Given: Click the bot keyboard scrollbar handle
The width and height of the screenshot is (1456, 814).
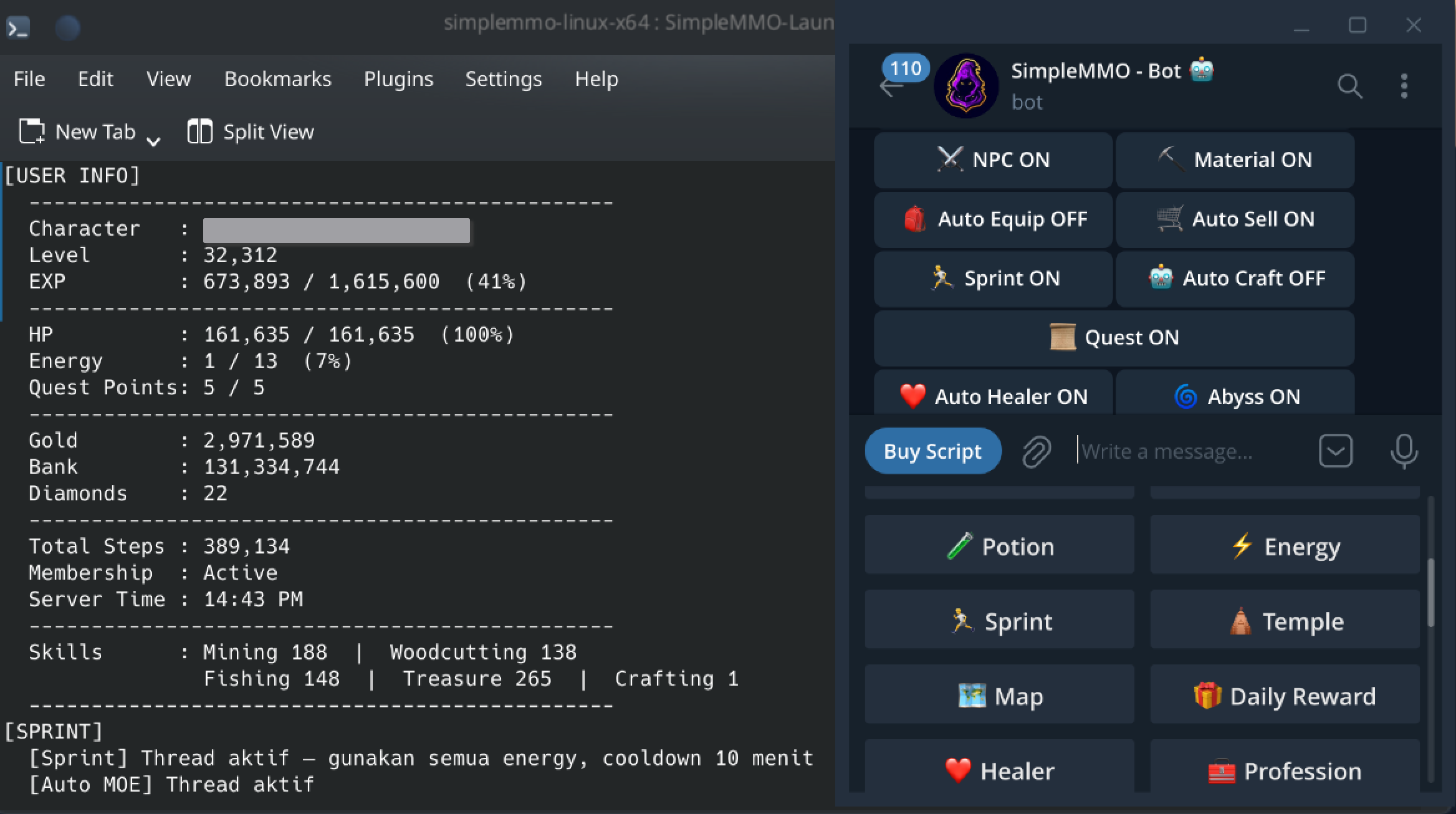Looking at the screenshot, I should click(1430, 592).
